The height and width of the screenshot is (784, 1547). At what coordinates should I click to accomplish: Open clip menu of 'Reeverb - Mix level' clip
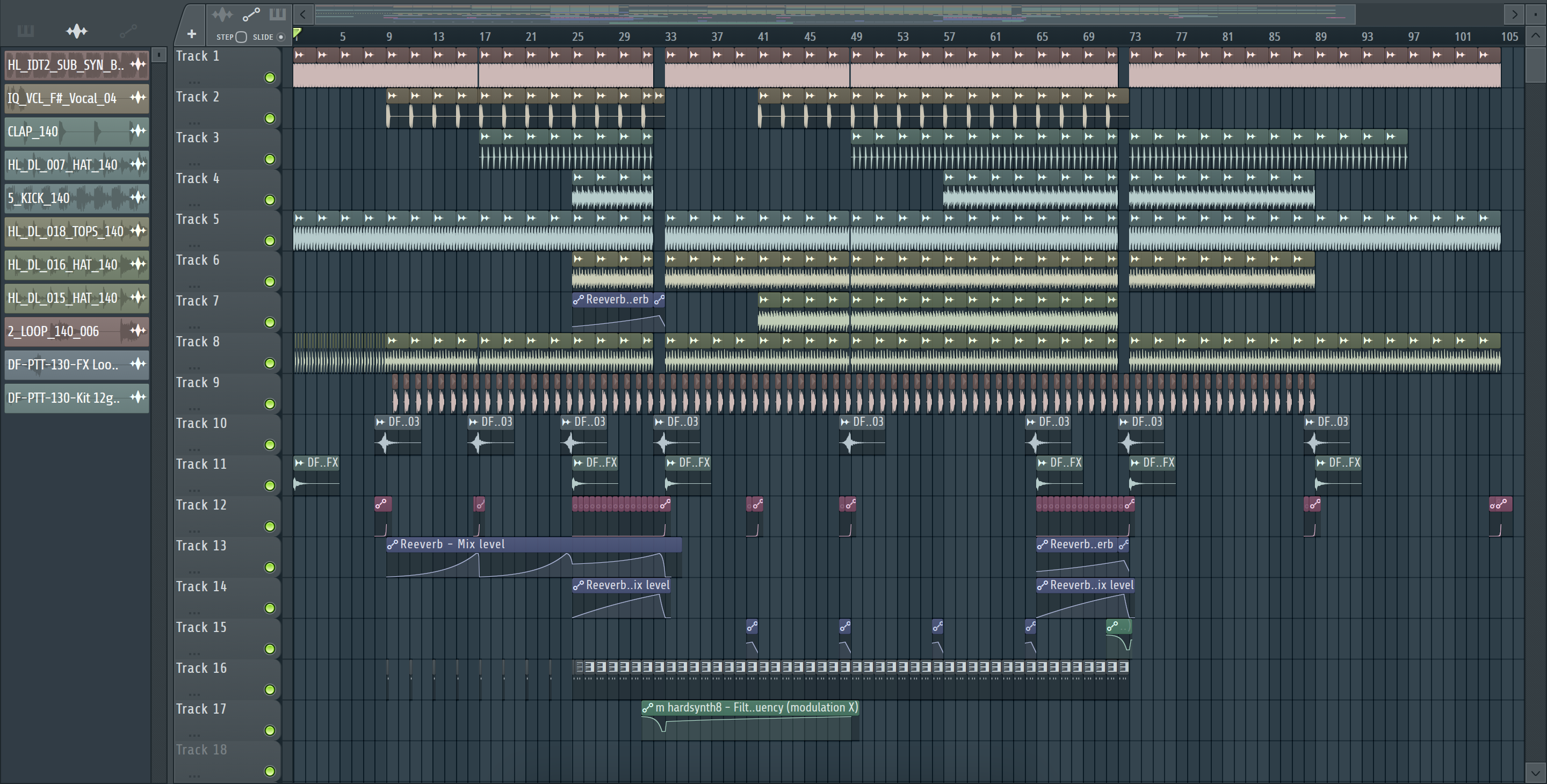(x=393, y=545)
